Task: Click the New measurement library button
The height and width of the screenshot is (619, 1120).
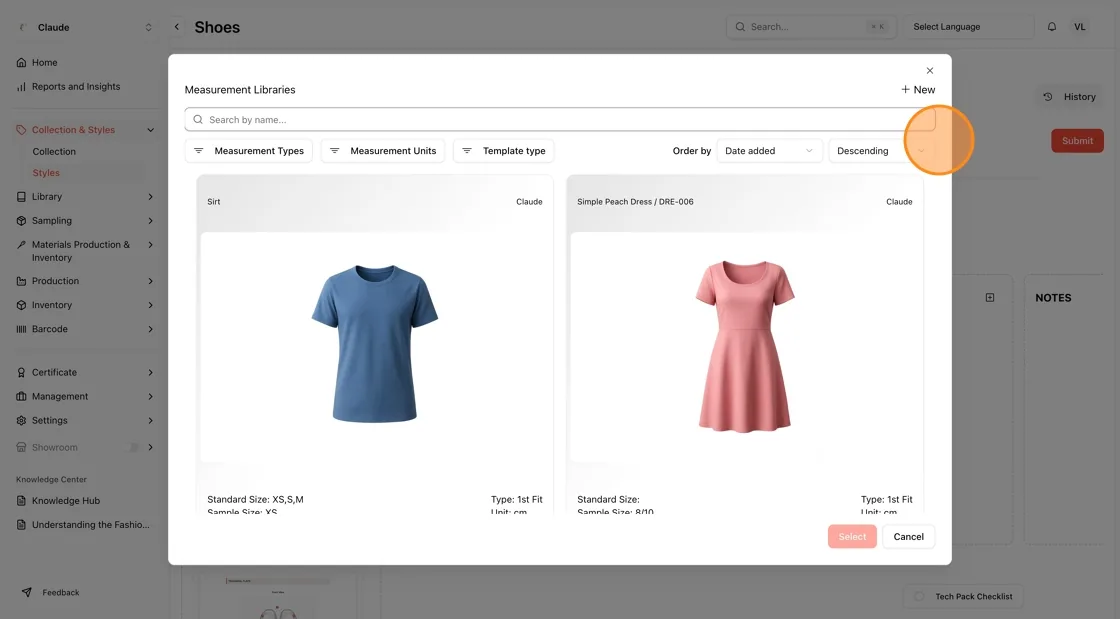Action: coord(918,90)
